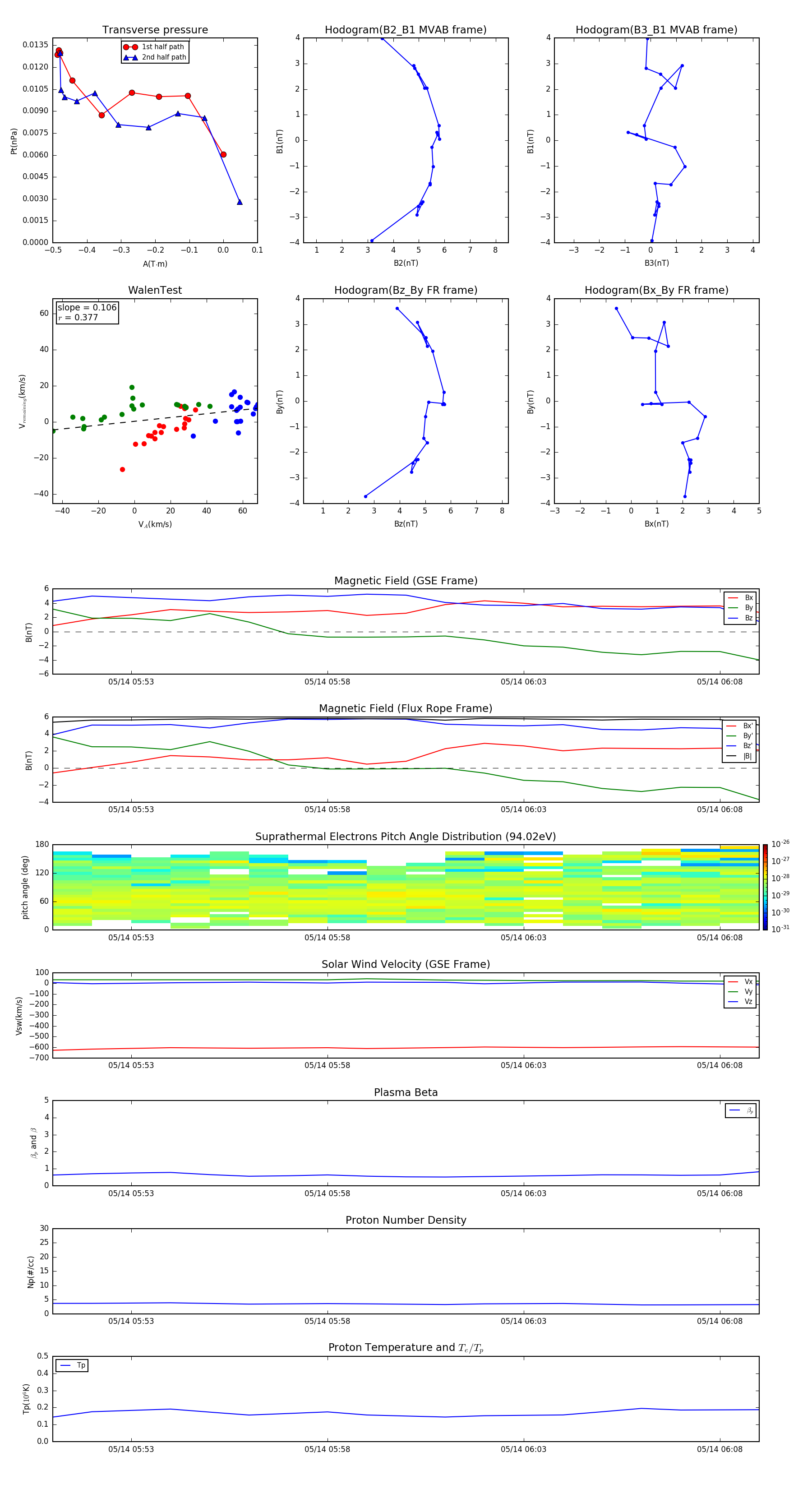Click the "Vsw(km/s)" y-axis label
812x1489 pixels.
point(18,1016)
